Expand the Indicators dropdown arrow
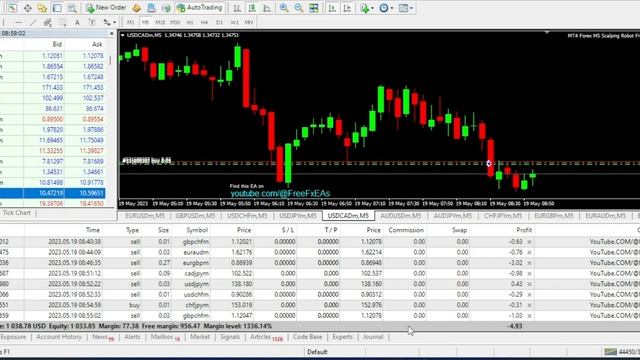The image size is (640, 360). click(372, 8)
